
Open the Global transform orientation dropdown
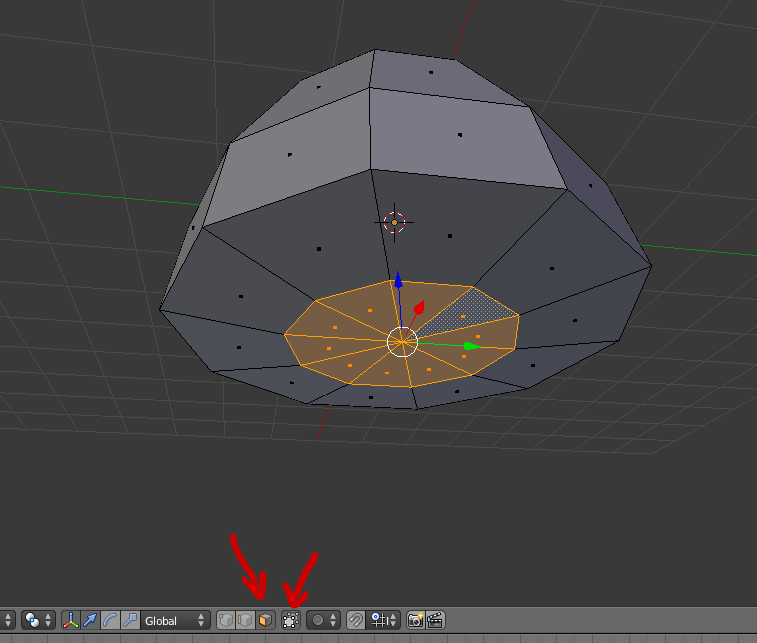(175, 621)
